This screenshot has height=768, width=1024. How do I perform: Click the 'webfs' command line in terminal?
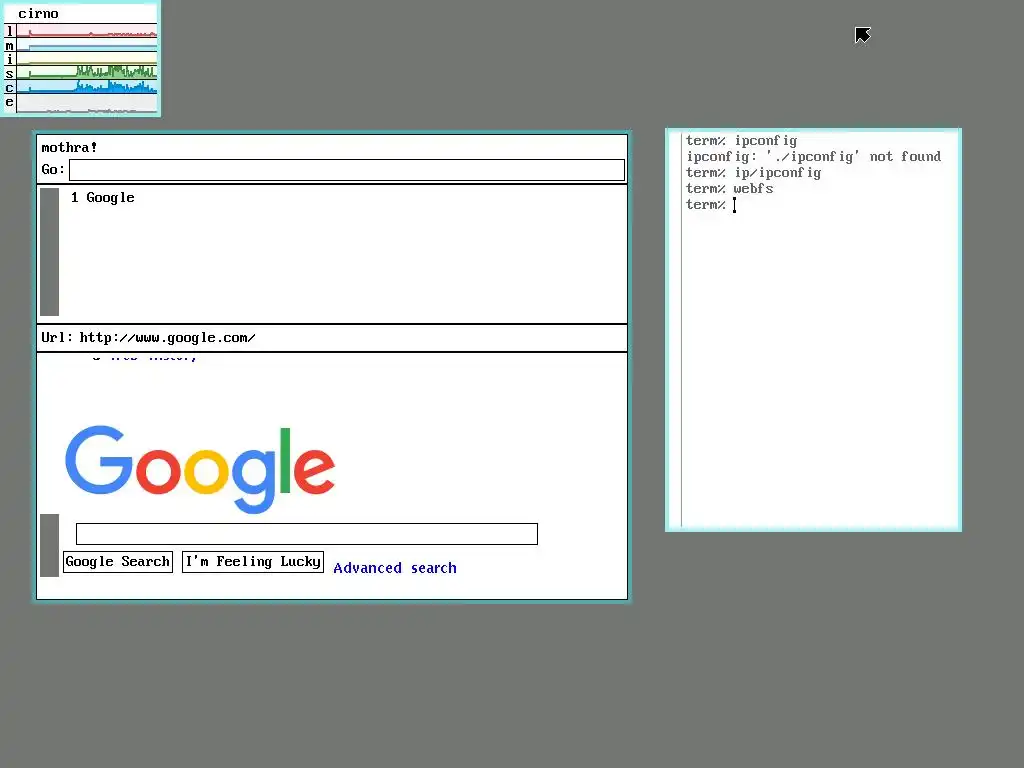[x=729, y=189]
